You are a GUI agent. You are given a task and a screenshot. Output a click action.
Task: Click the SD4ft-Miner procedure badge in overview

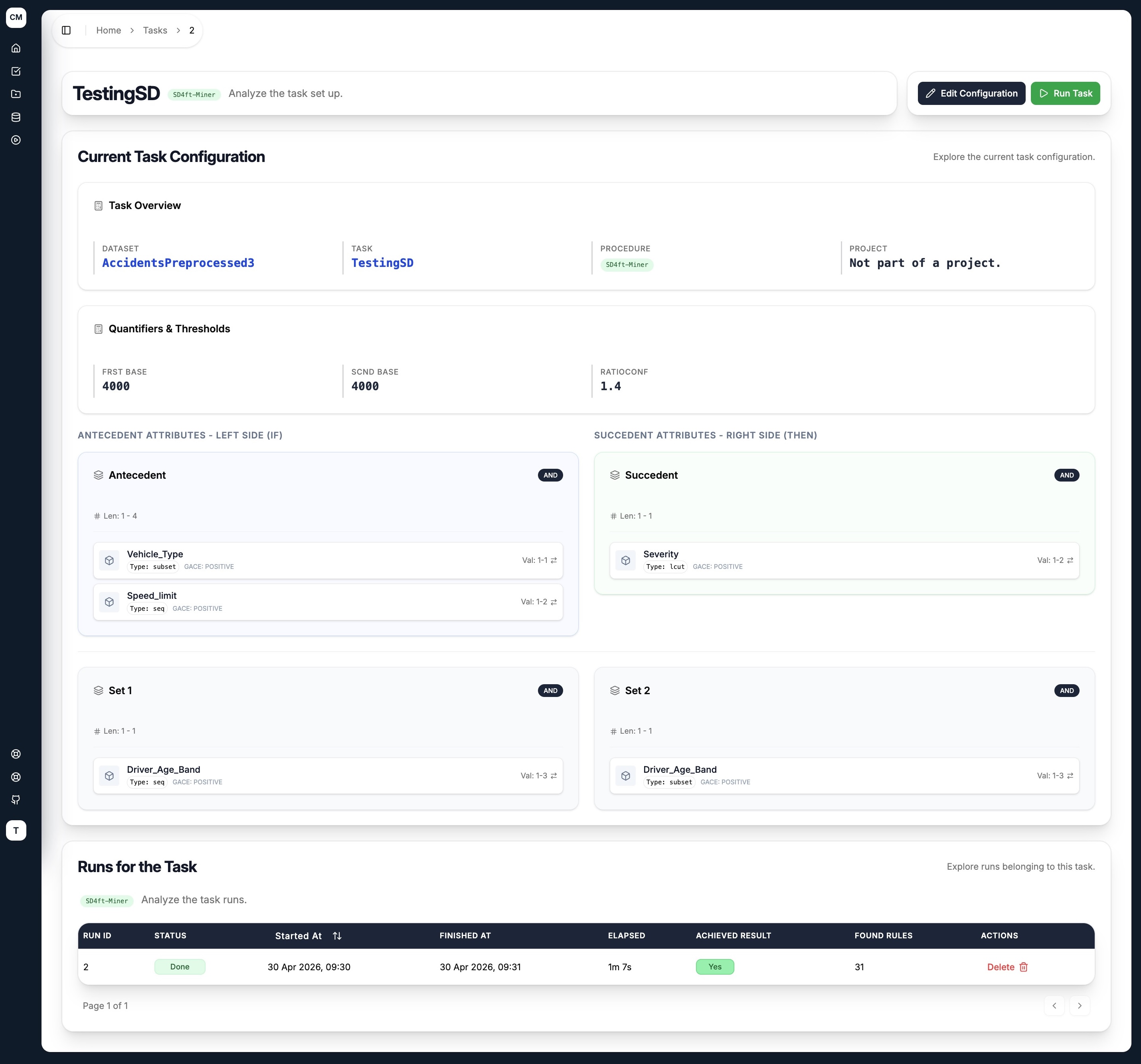click(x=627, y=265)
